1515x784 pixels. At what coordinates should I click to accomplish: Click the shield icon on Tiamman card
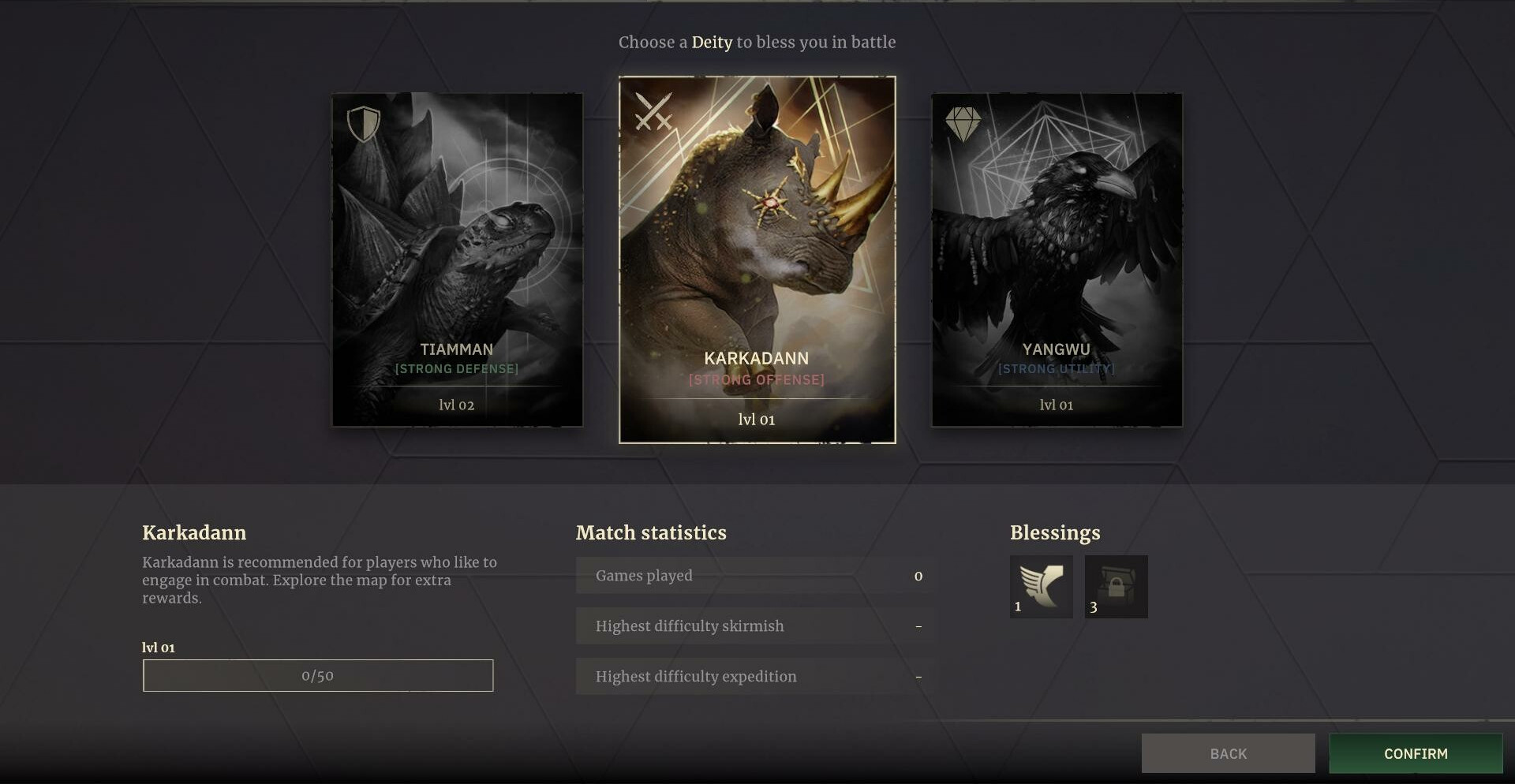[364, 124]
